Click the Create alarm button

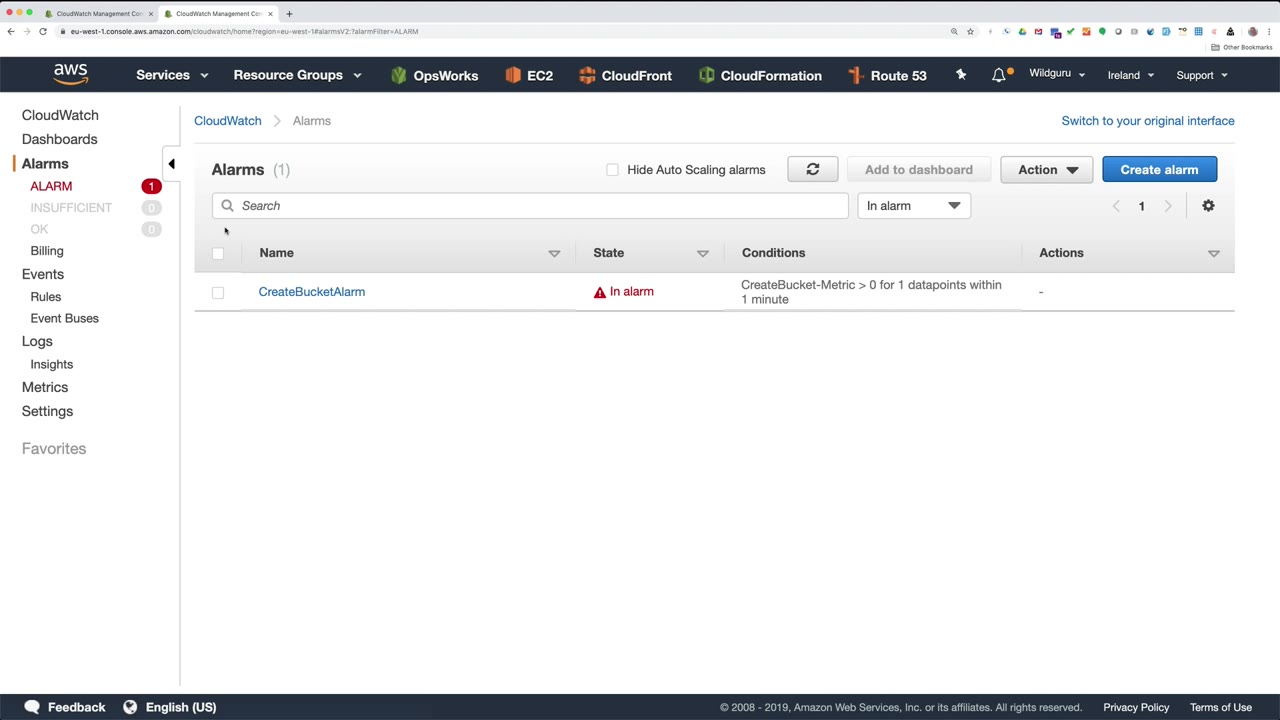1160,170
